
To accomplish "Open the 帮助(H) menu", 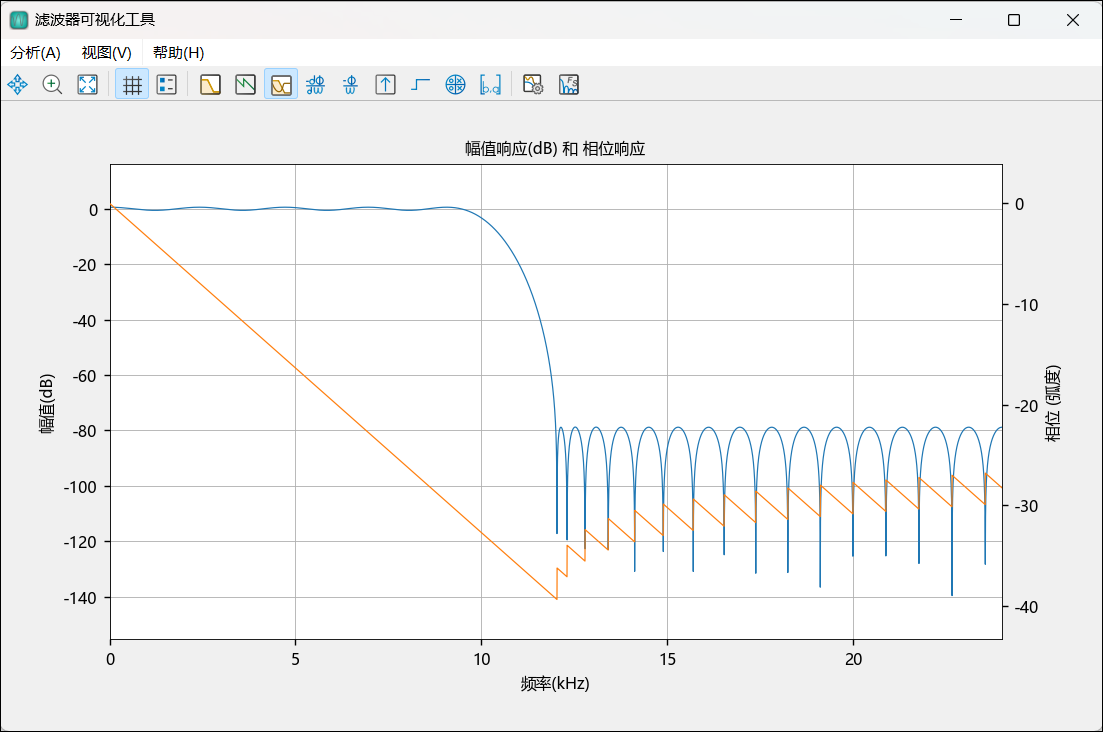I will point(178,53).
